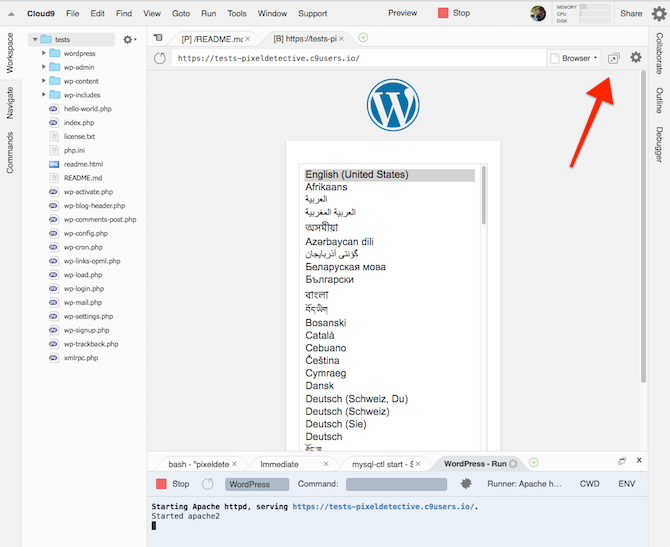Click the hello-world.php file icon

[x=53, y=109]
